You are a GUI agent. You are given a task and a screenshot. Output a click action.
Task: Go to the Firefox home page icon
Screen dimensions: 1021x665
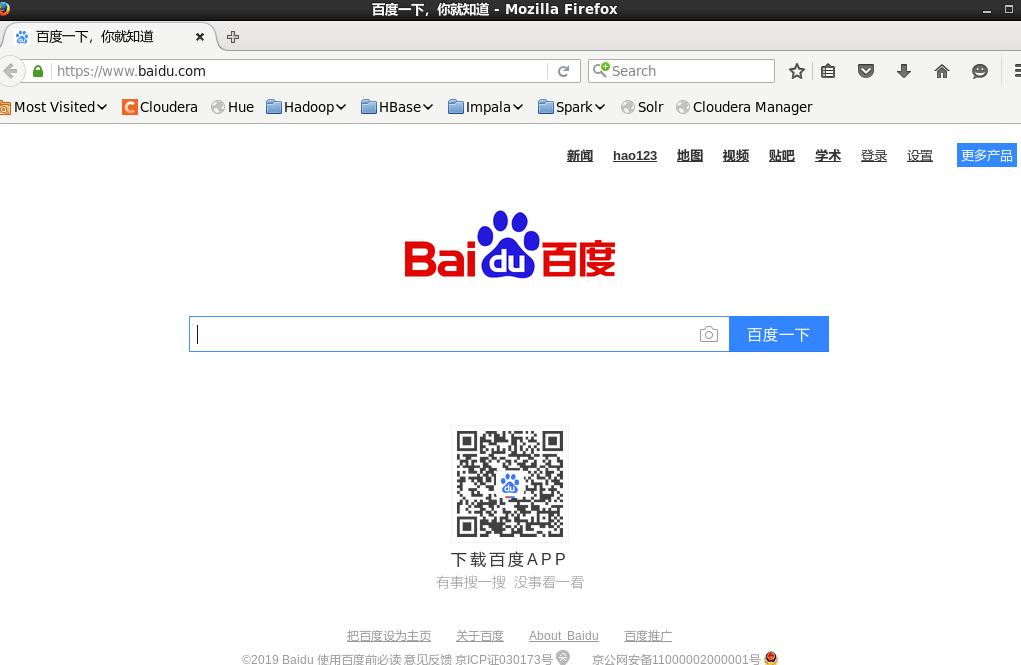(942, 71)
